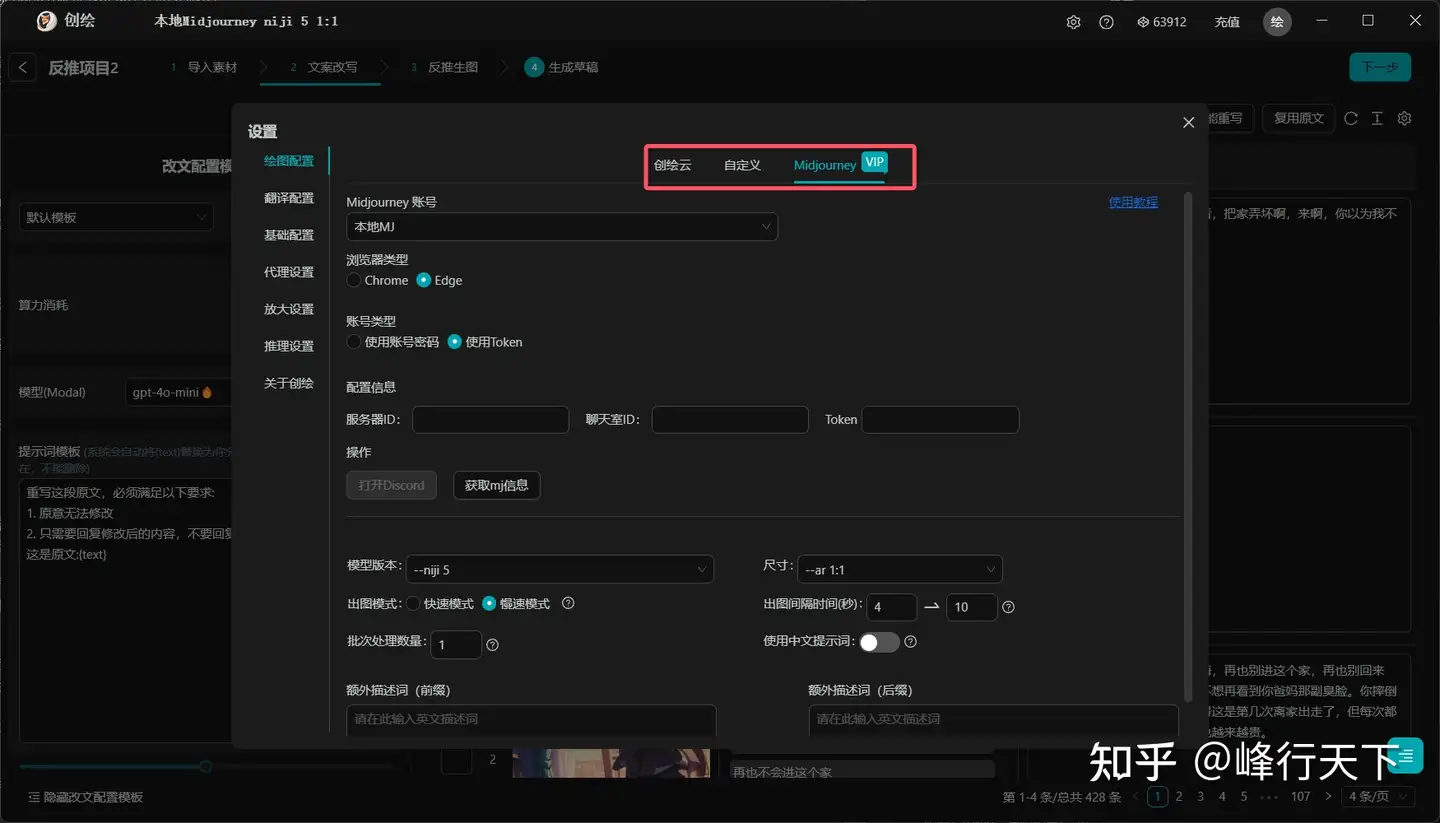
Task: Click the text format icon near 复用原文
Action: [1377, 118]
